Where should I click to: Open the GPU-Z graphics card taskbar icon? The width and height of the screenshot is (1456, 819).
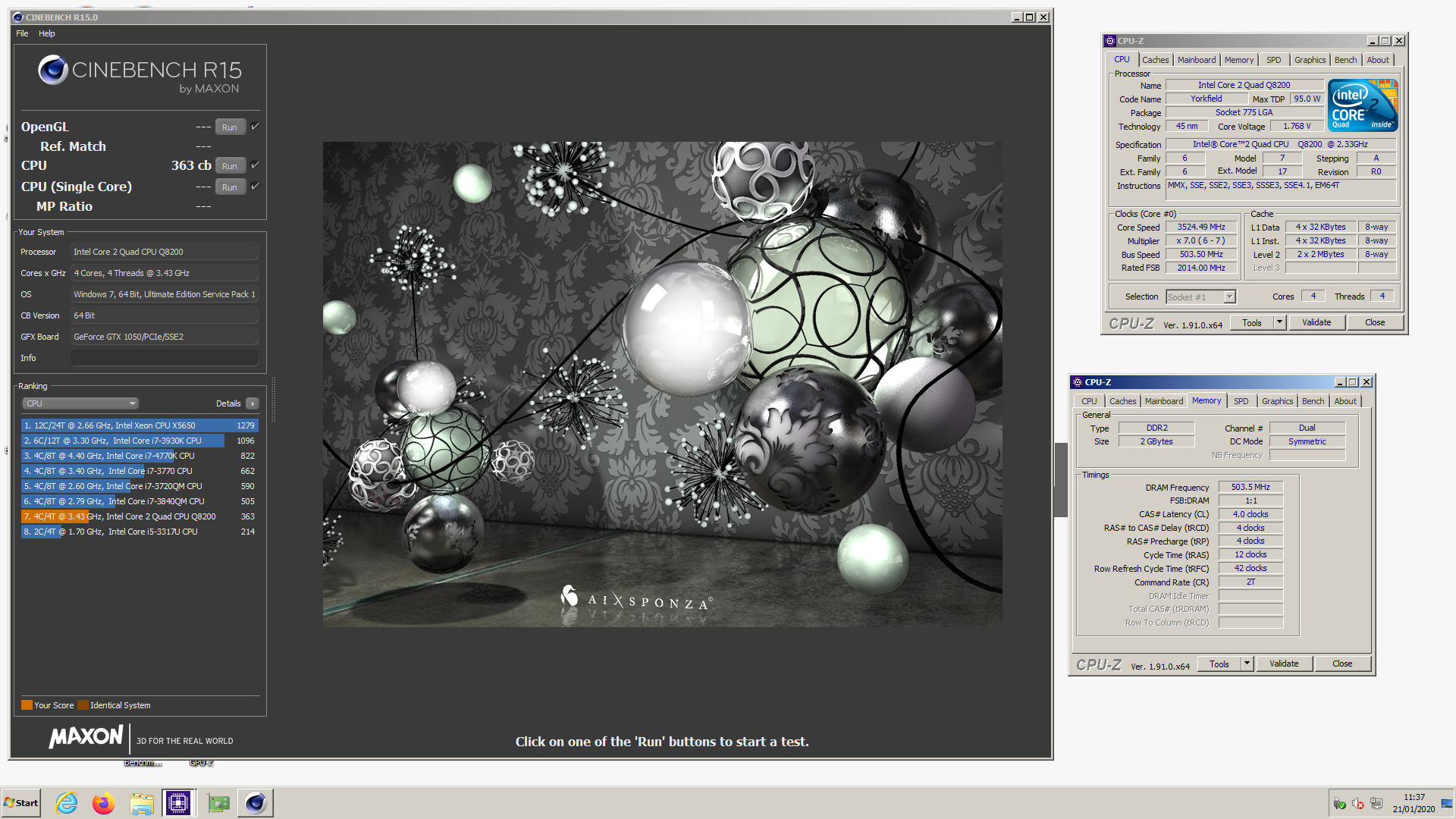[218, 802]
